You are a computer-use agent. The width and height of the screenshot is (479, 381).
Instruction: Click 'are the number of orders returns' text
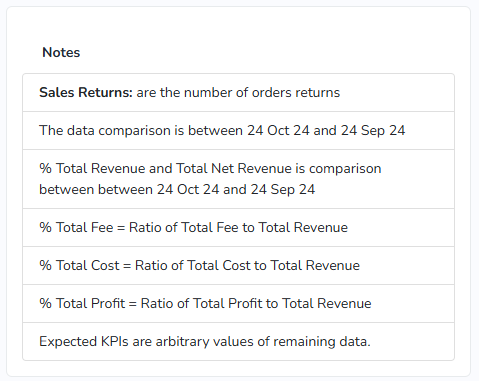coord(238,92)
